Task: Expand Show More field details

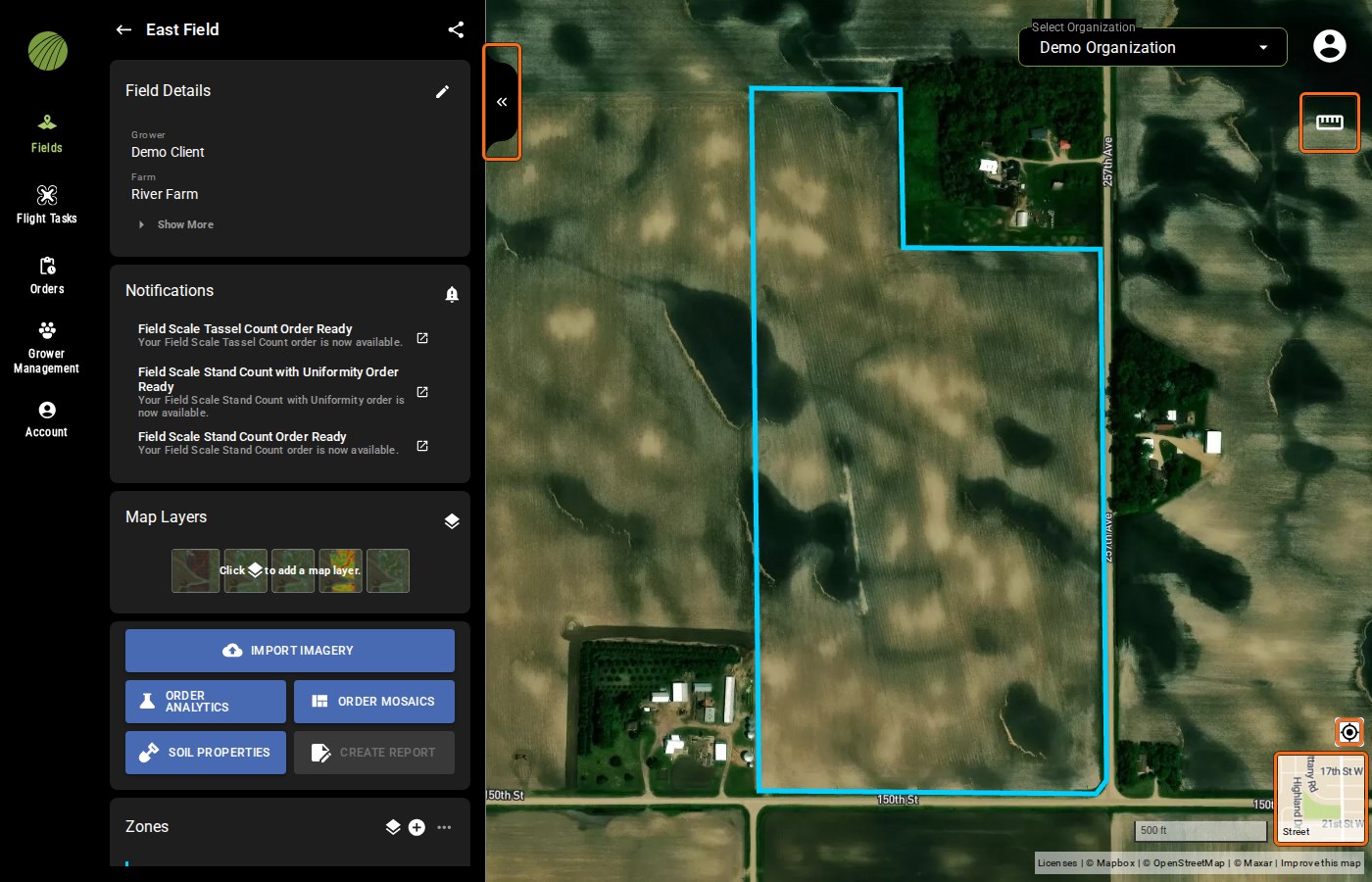Action: [176, 224]
